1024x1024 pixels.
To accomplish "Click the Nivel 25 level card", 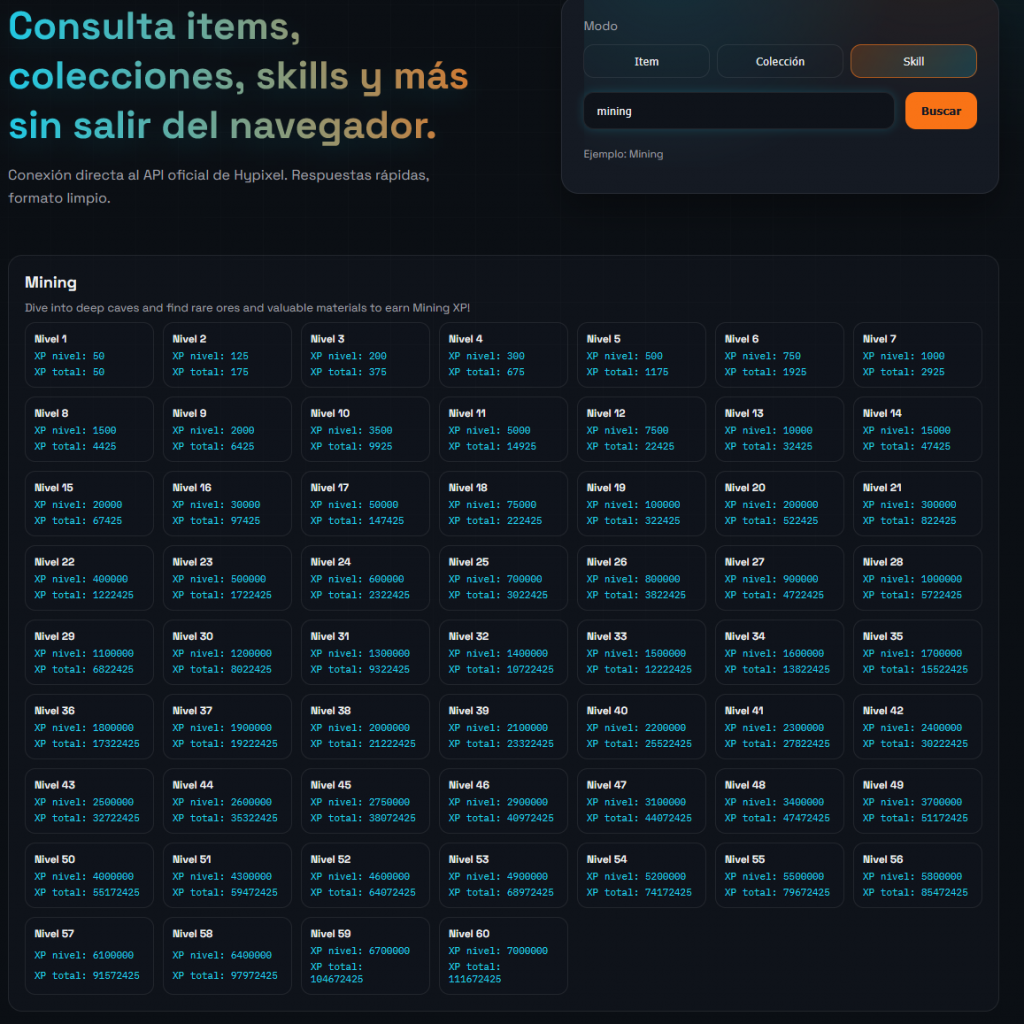I will coord(503,578).
